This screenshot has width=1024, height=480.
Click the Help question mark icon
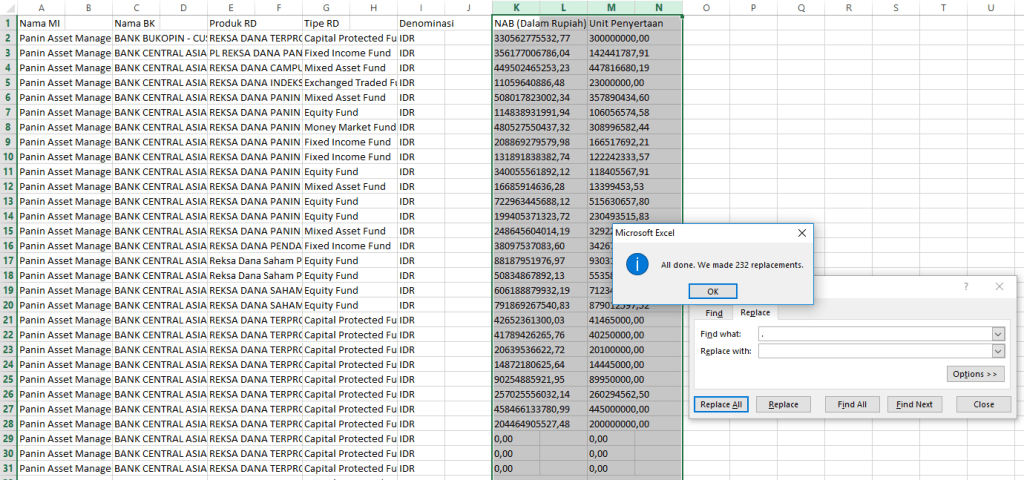966,286
